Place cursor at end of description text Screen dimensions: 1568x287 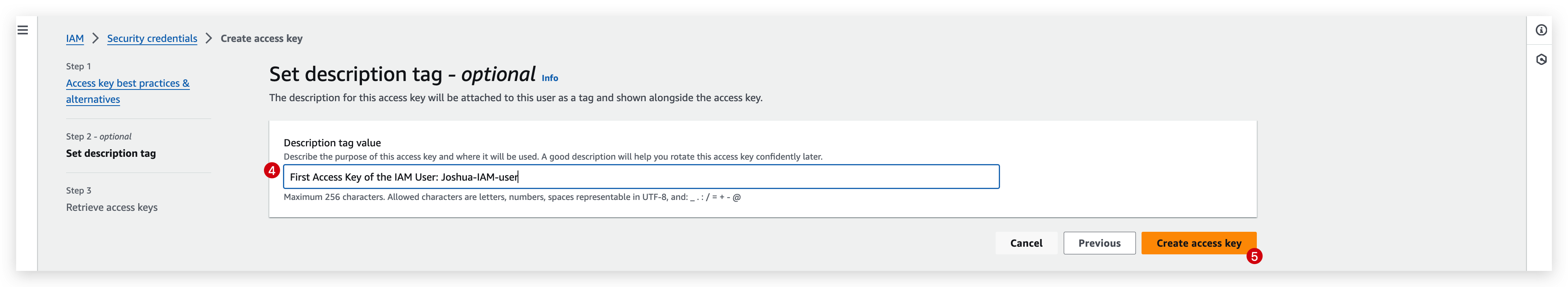[x=519, y=177]
